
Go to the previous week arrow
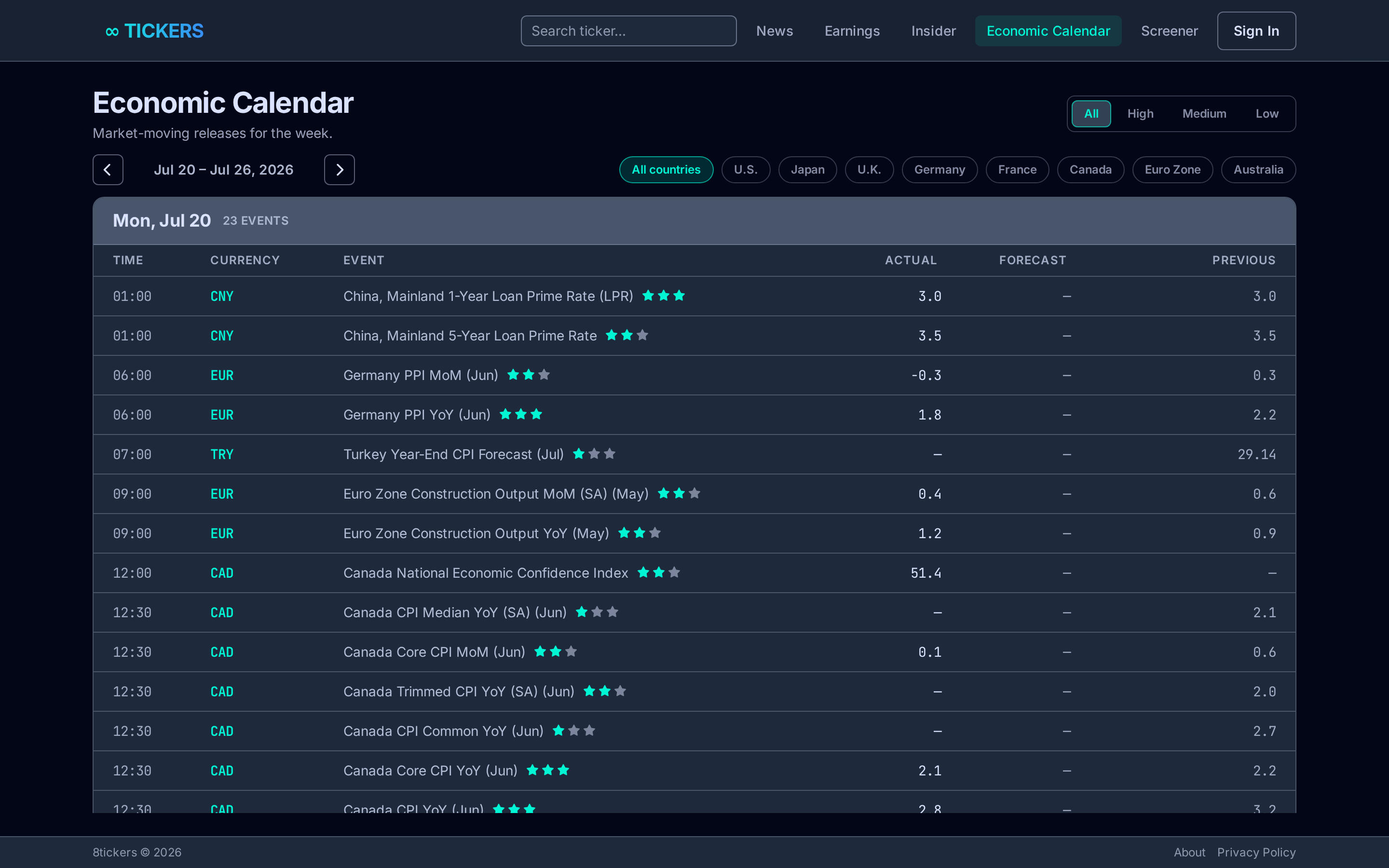pyautogui.click(x=108, y=170)
